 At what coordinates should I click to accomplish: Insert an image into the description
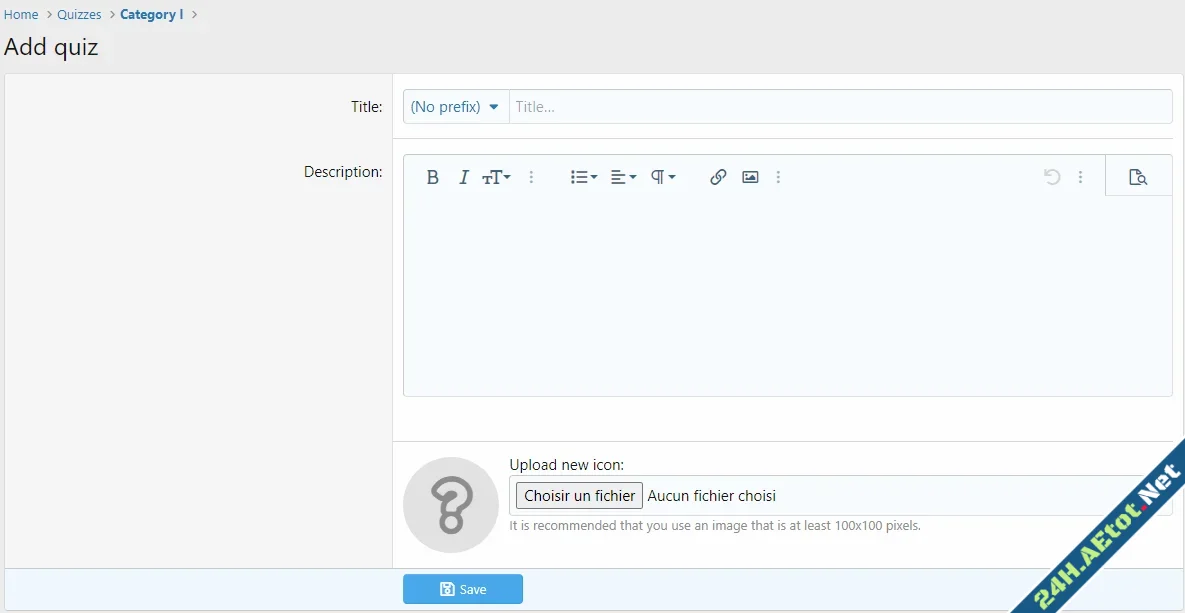point(749,177)
